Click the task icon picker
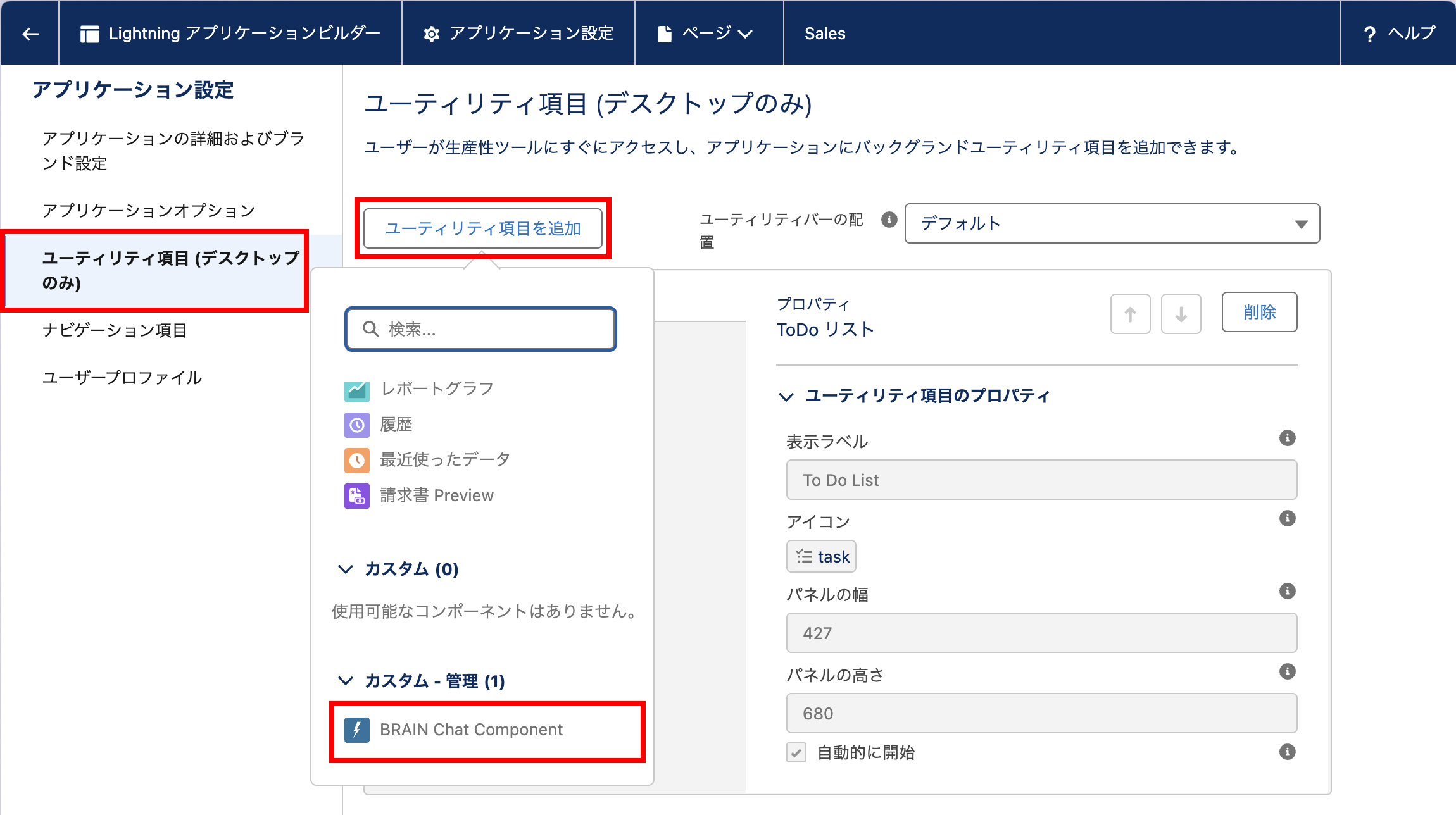Image resolution: width=1456 pixels, height=815 pixels. click(822, 557)
